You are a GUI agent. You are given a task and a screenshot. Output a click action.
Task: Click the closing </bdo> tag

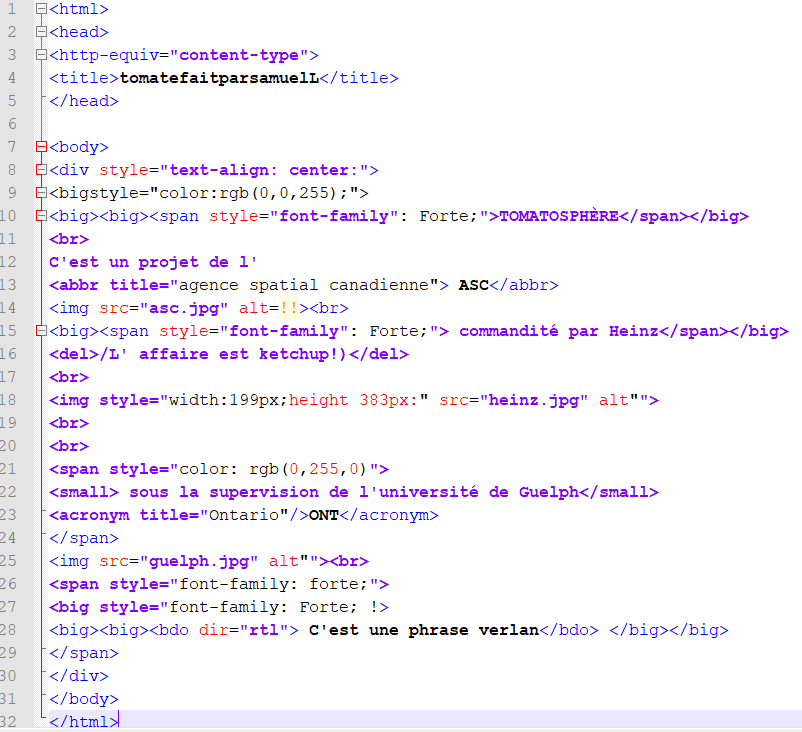[569, 630]
